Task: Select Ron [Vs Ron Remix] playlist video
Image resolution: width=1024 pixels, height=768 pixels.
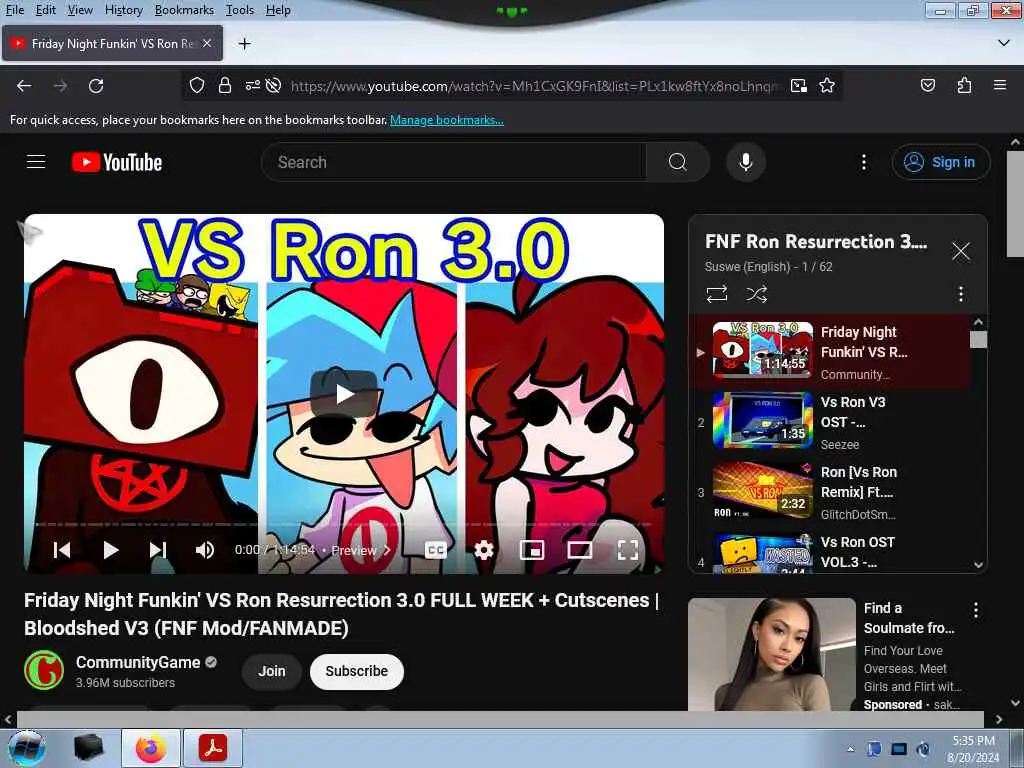Action: (x=829, y=492)
